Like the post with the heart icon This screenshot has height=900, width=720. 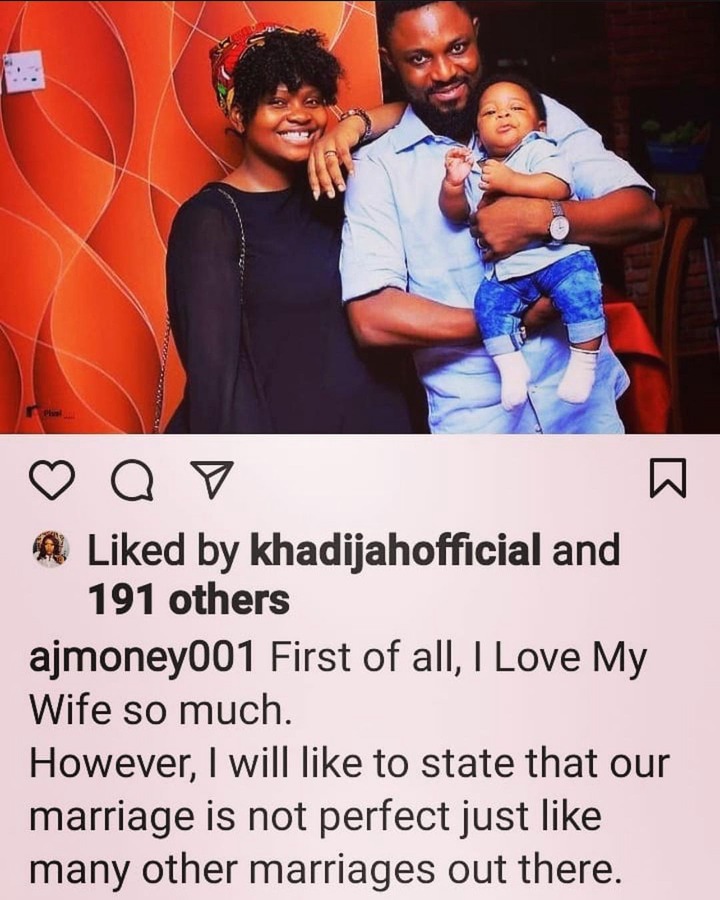coord(52,479)
